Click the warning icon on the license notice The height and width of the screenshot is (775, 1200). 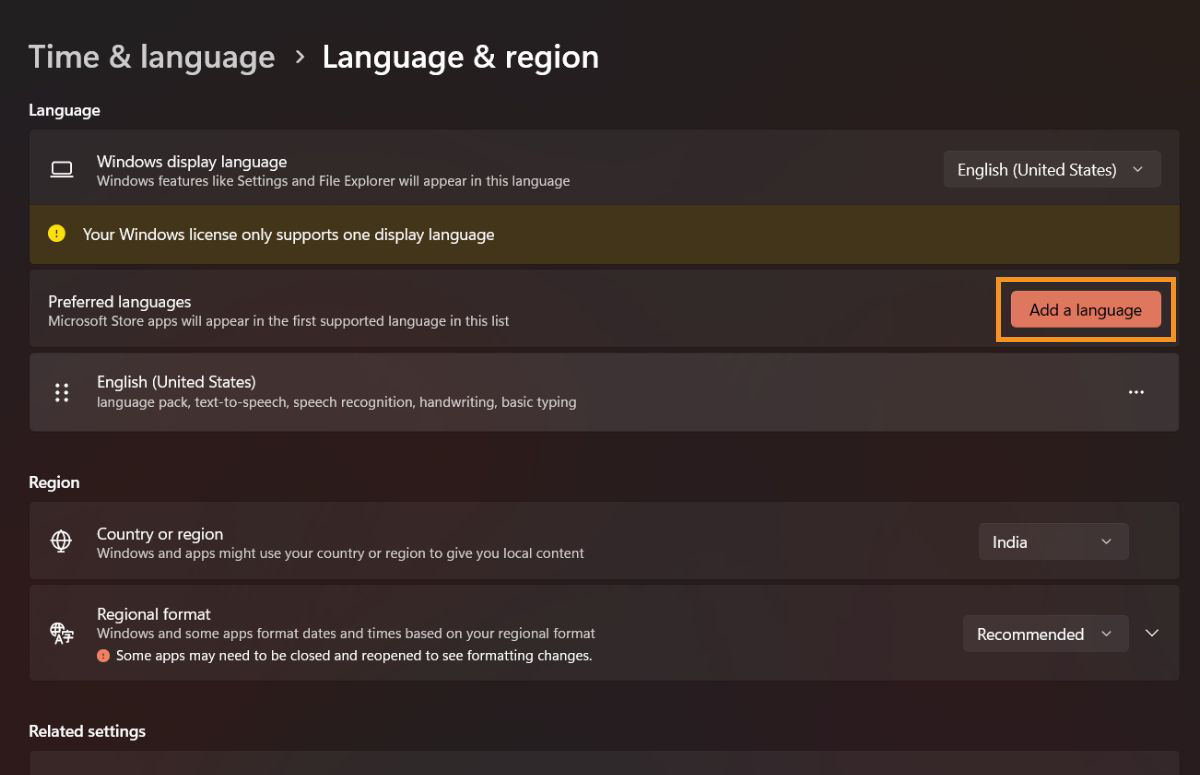click(x=56, y=234)
